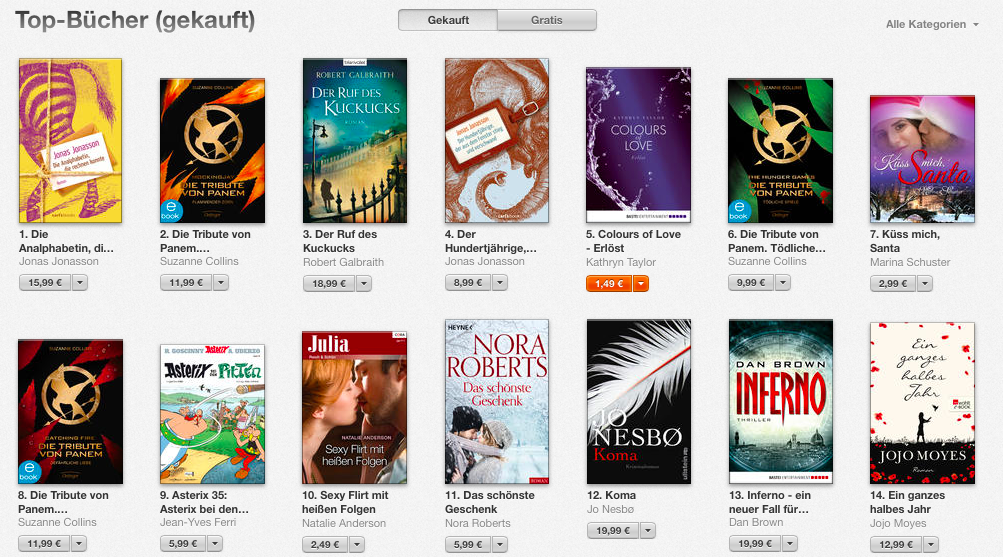Open Nora Roberts Das schönste Geschenk cover
Screen dimensions: 1003x557
497,402
